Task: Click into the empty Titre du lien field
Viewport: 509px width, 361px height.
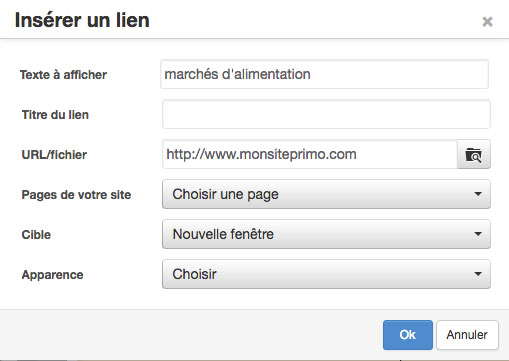Action: (x=326, y=114)
